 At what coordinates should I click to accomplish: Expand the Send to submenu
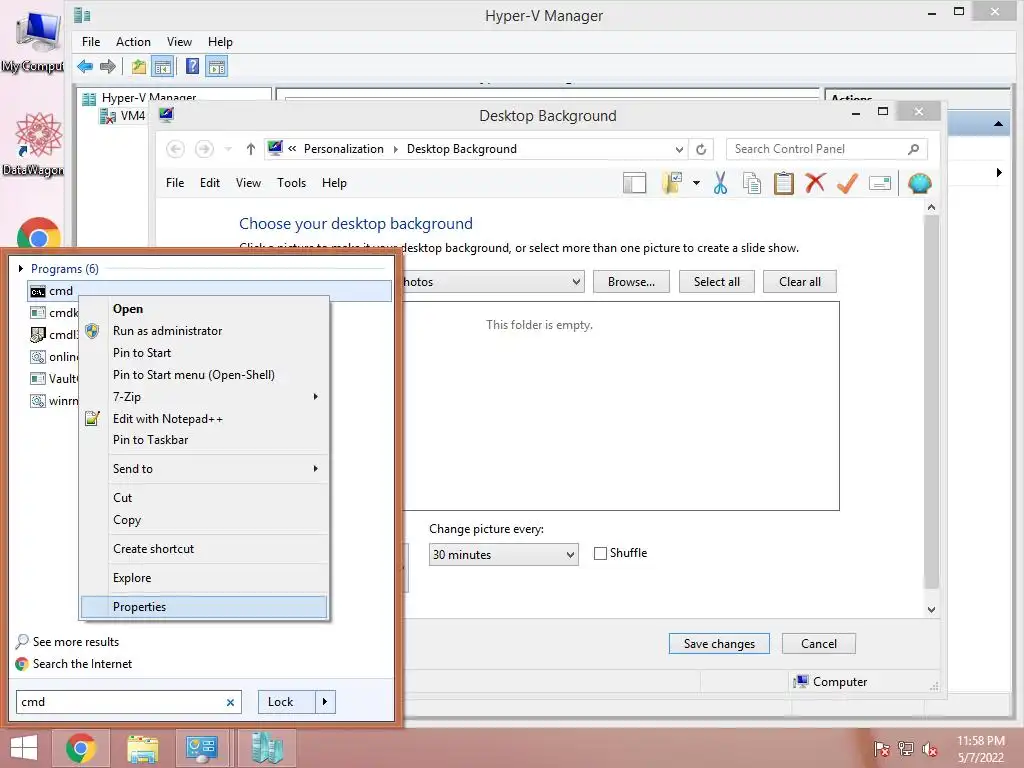pos(315,468)
